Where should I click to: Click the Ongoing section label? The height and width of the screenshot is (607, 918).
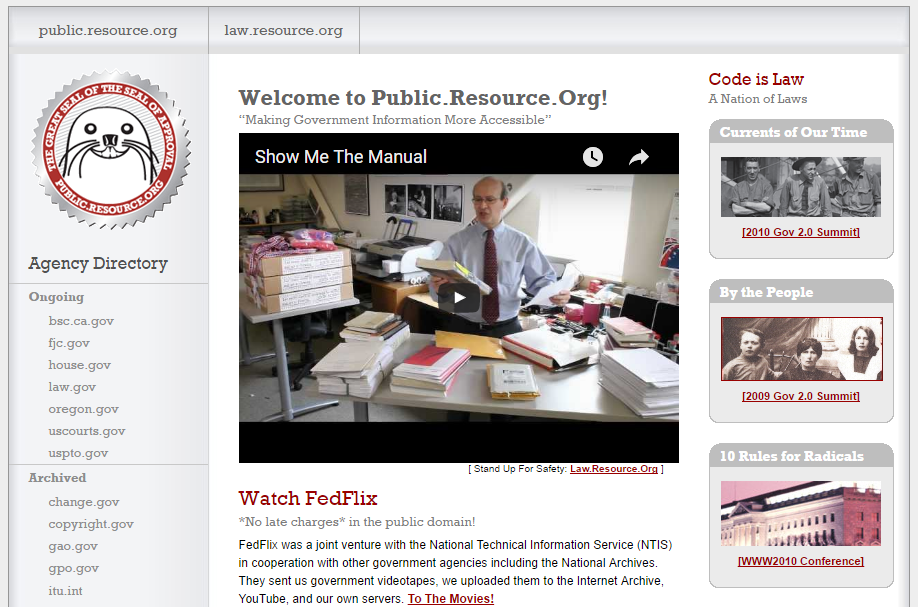pos(56,297)
